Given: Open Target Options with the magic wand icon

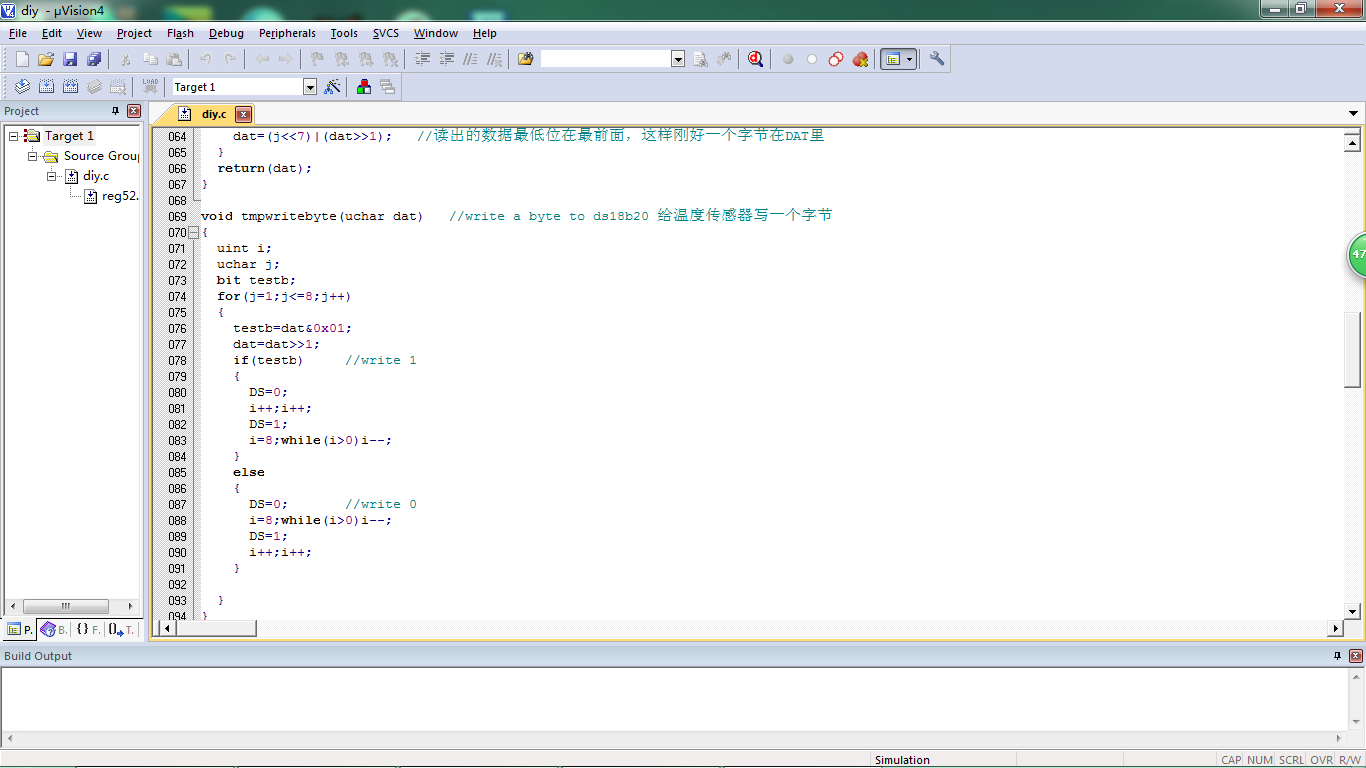Looking at the screenshot, I should click(332, 87).
